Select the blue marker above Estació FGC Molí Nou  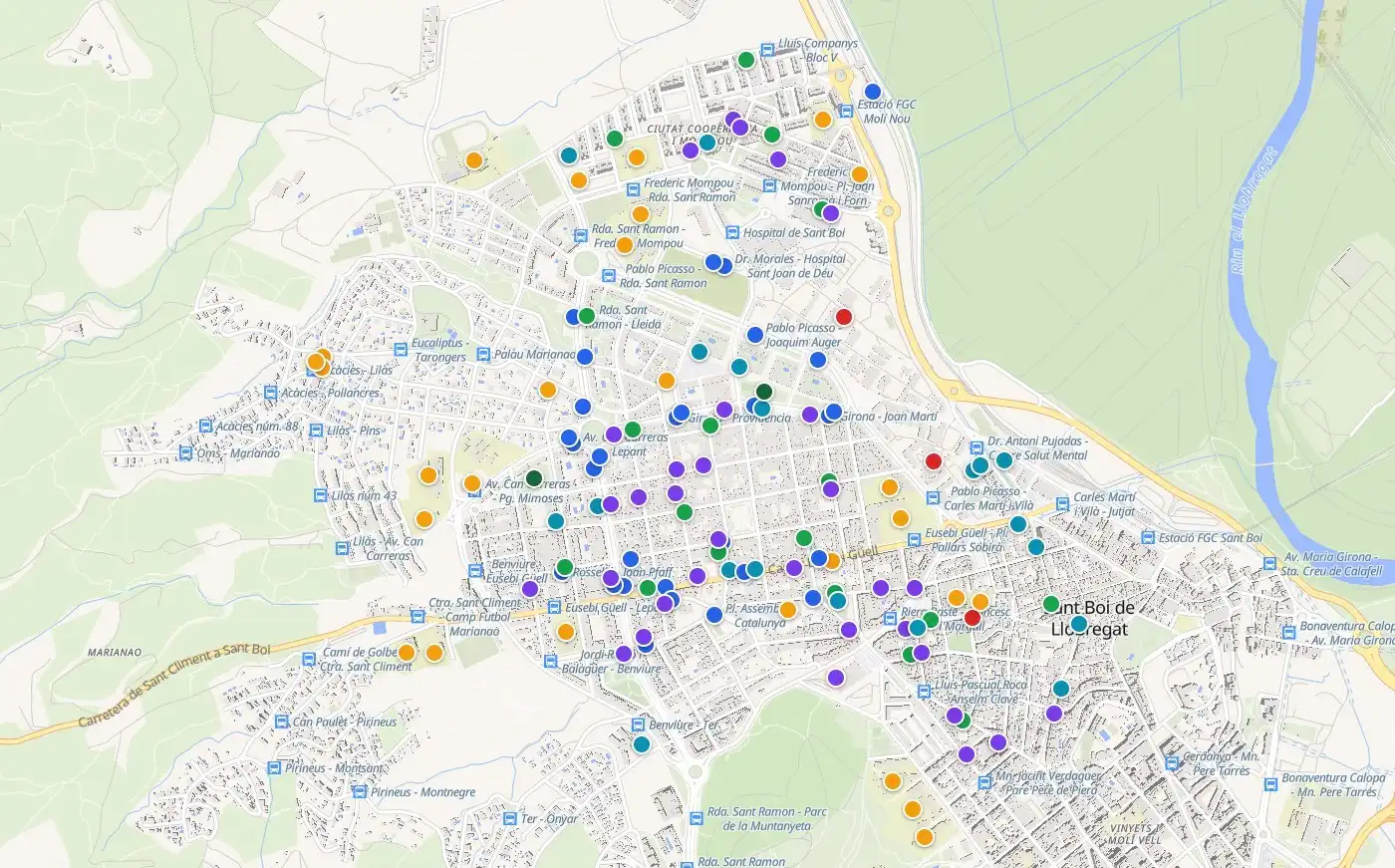pos(873,92)
